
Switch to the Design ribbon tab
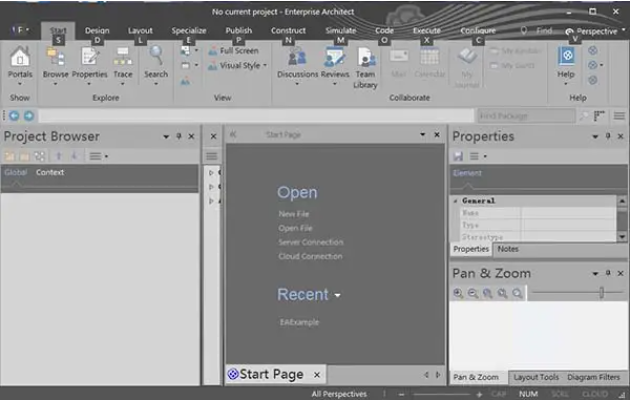97,31
